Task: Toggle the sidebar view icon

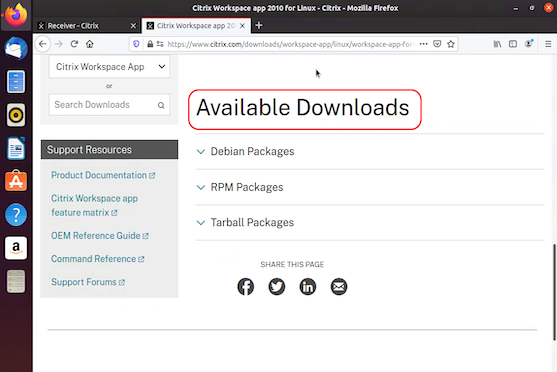Action: (x=513, y=44)
